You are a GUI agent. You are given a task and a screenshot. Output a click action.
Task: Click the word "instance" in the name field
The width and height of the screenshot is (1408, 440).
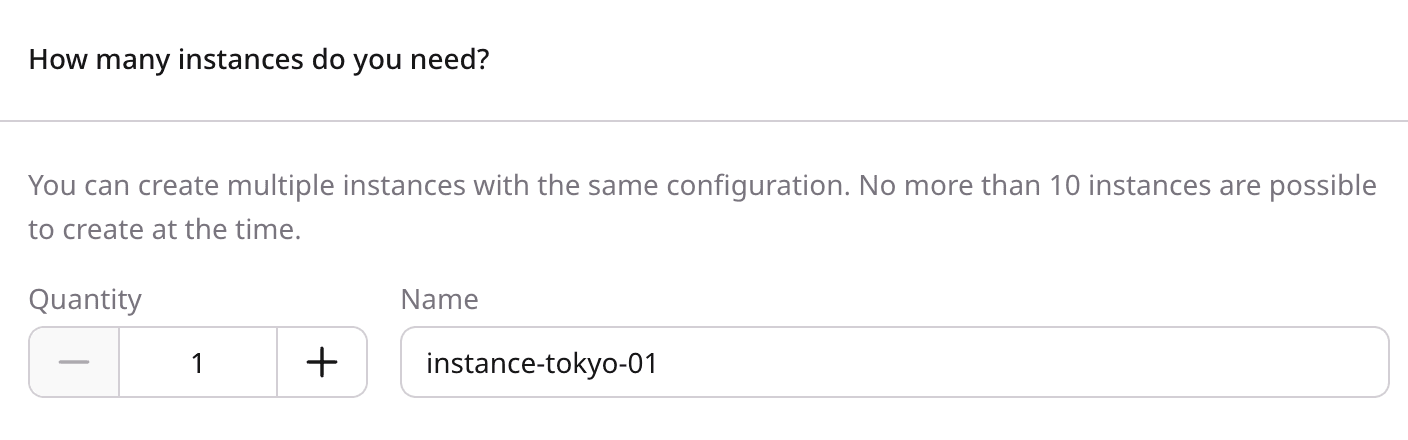[x=478, y=362]
